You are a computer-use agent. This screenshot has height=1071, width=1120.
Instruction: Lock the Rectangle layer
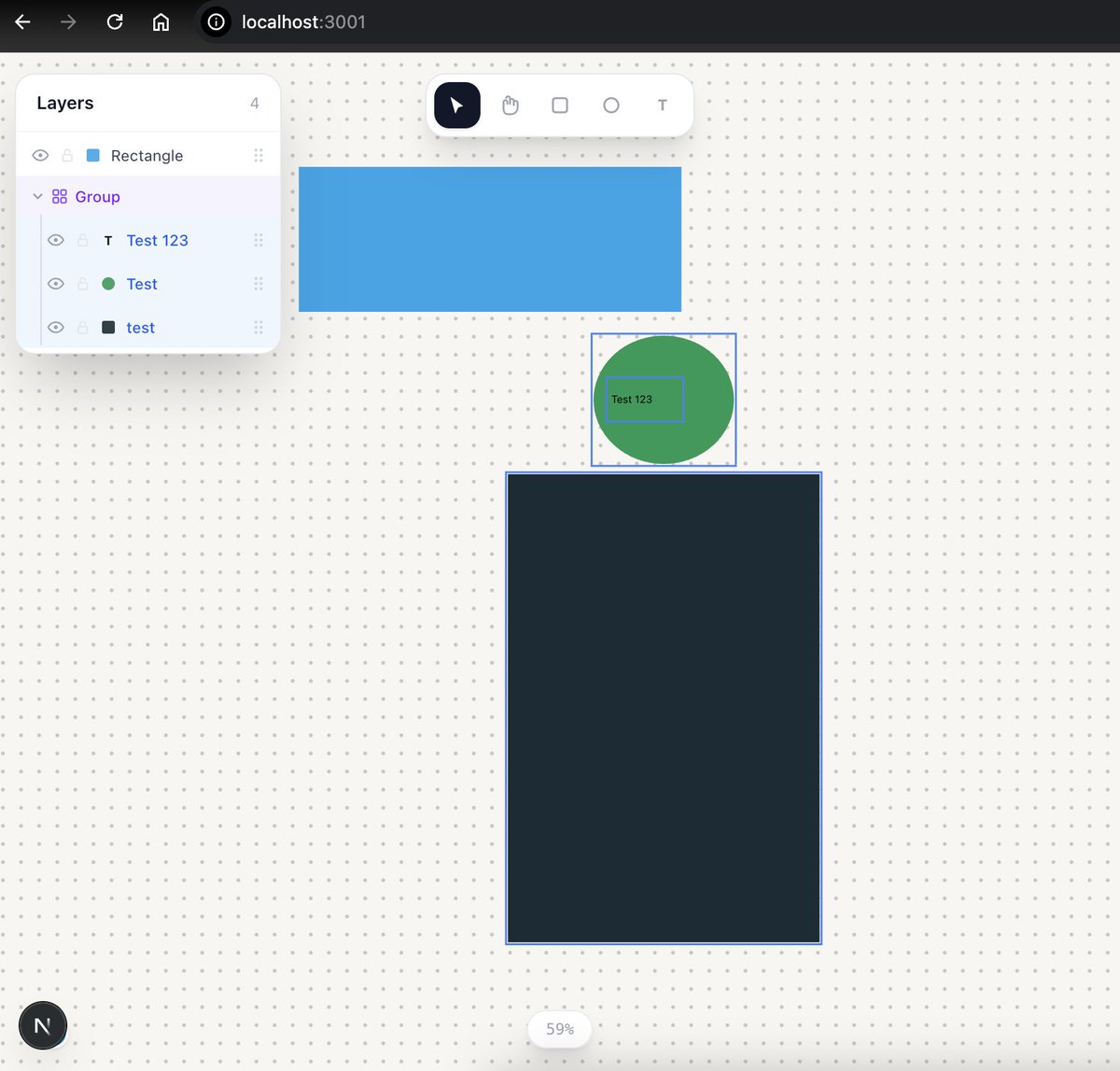coord(67,155)
